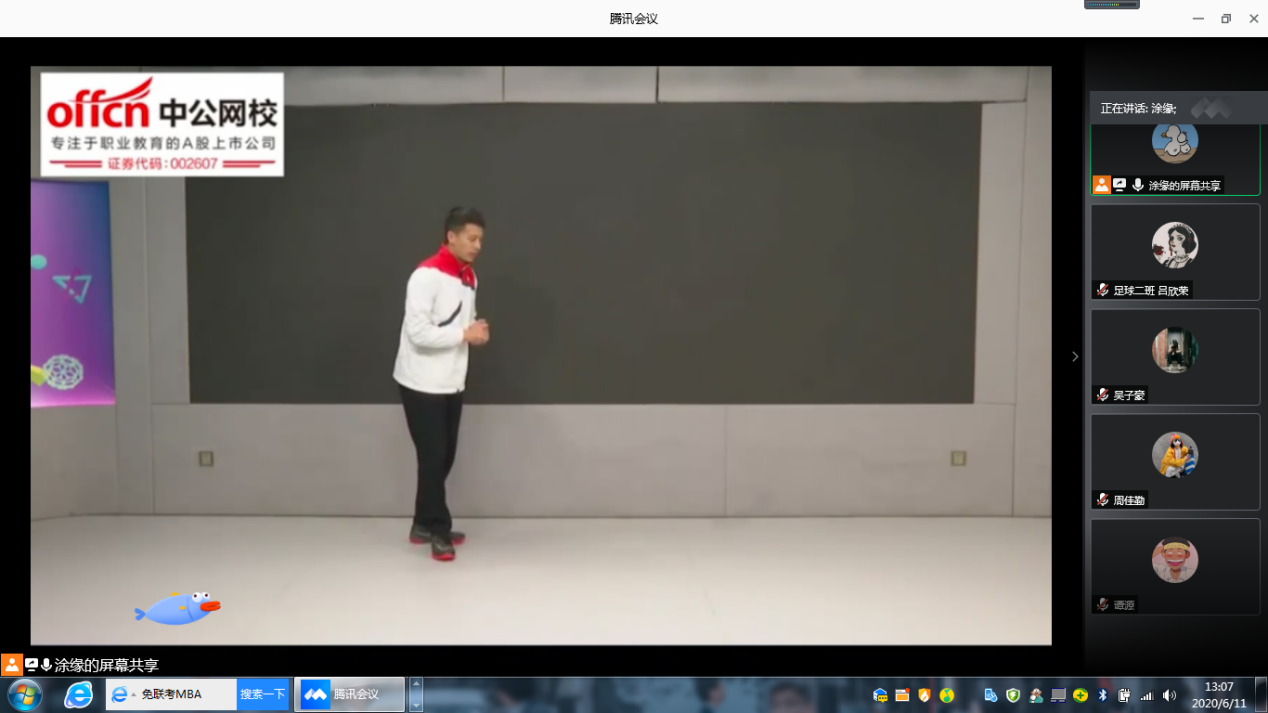The image size is (1268, 713).
Task: Click the green shield security tray icon
Action: click(1013, 695)
